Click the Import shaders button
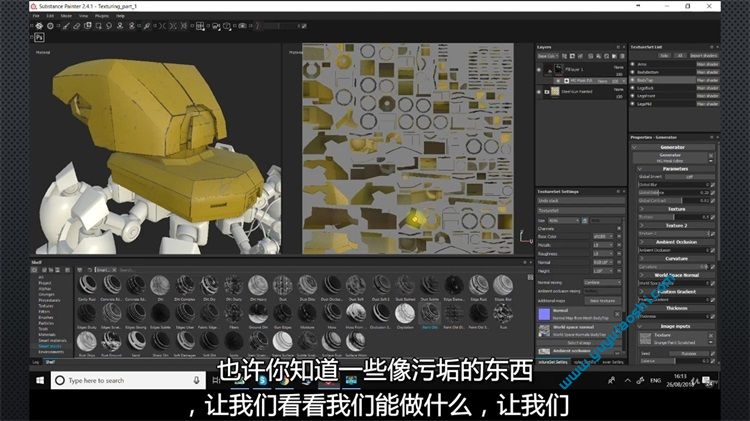 pos(704,55)
